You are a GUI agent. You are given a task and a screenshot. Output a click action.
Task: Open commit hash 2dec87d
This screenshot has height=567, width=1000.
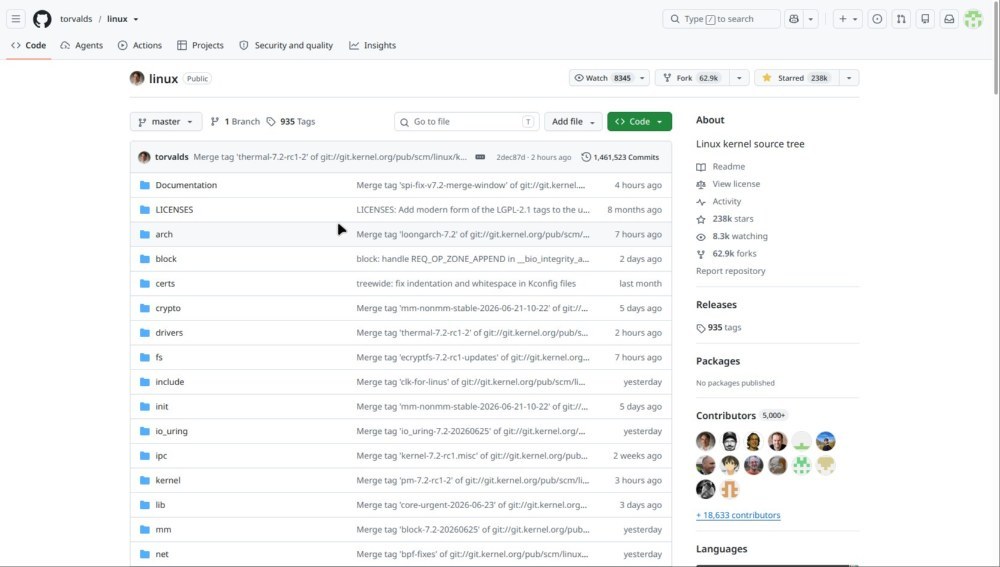[x=511, y=157]
